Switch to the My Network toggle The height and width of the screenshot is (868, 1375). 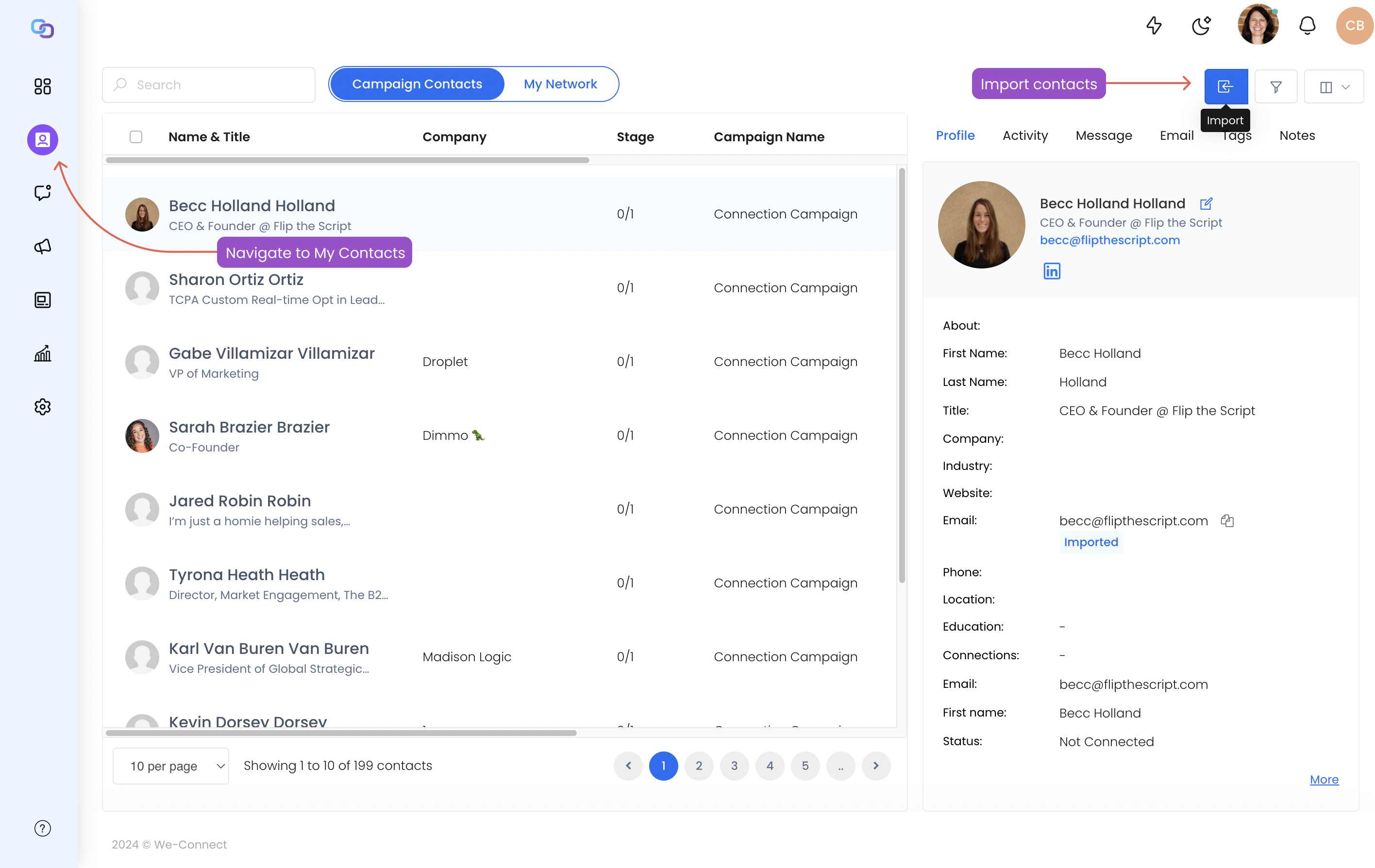click(560, 84)
